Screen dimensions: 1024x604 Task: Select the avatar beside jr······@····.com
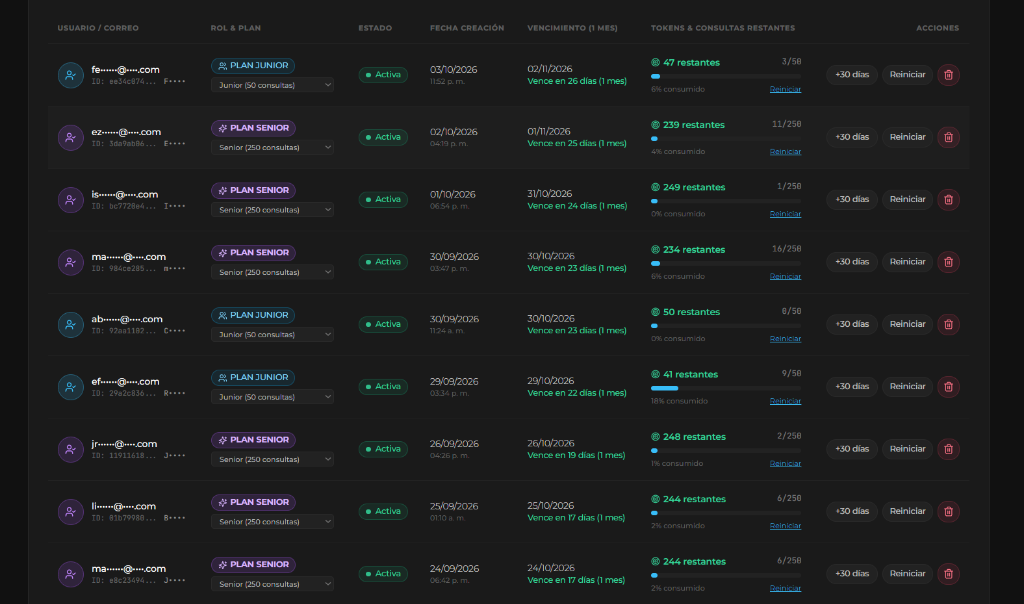(71, 449)
